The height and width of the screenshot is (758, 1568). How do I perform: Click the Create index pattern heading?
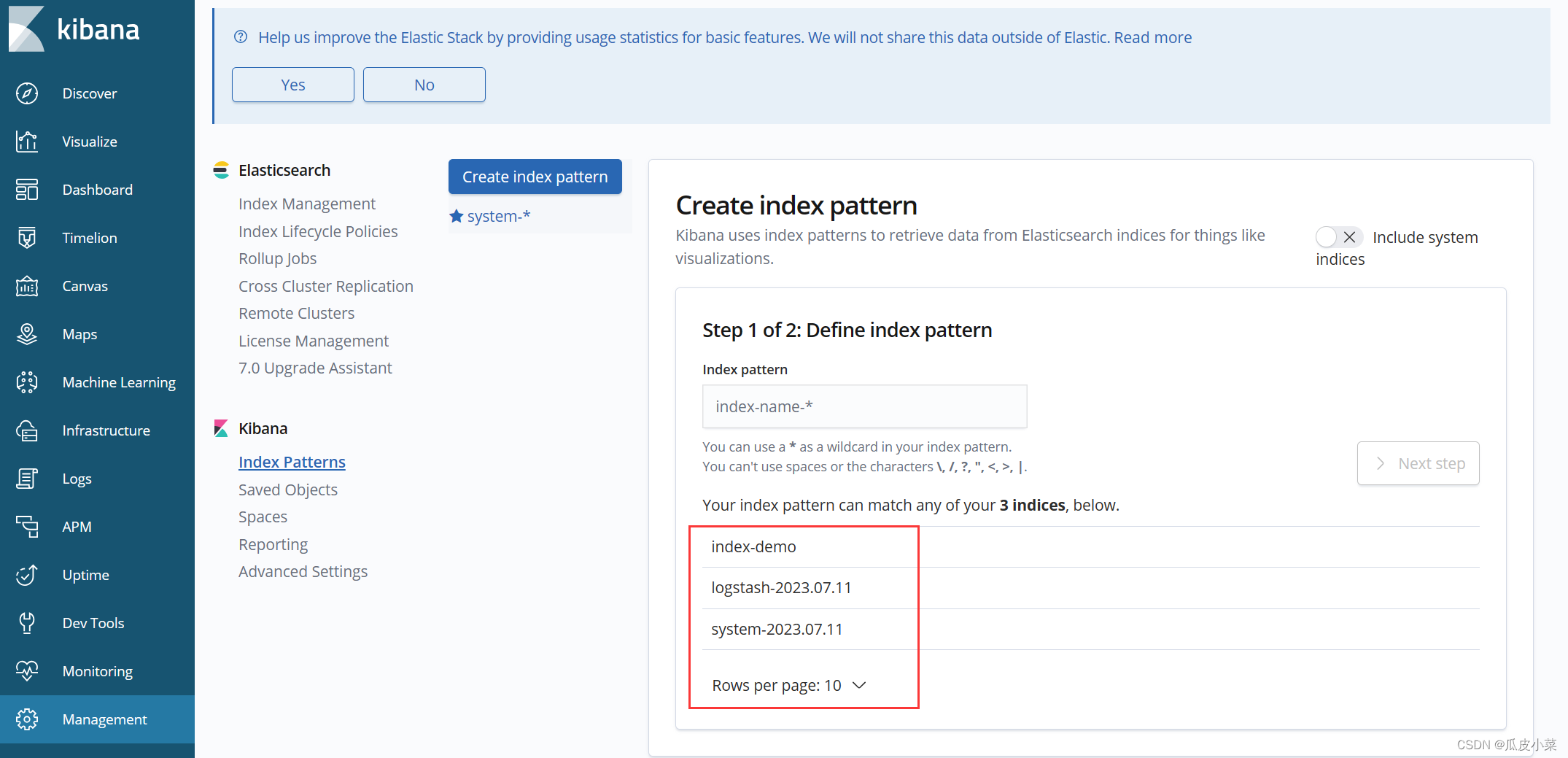tap(796, 206)
